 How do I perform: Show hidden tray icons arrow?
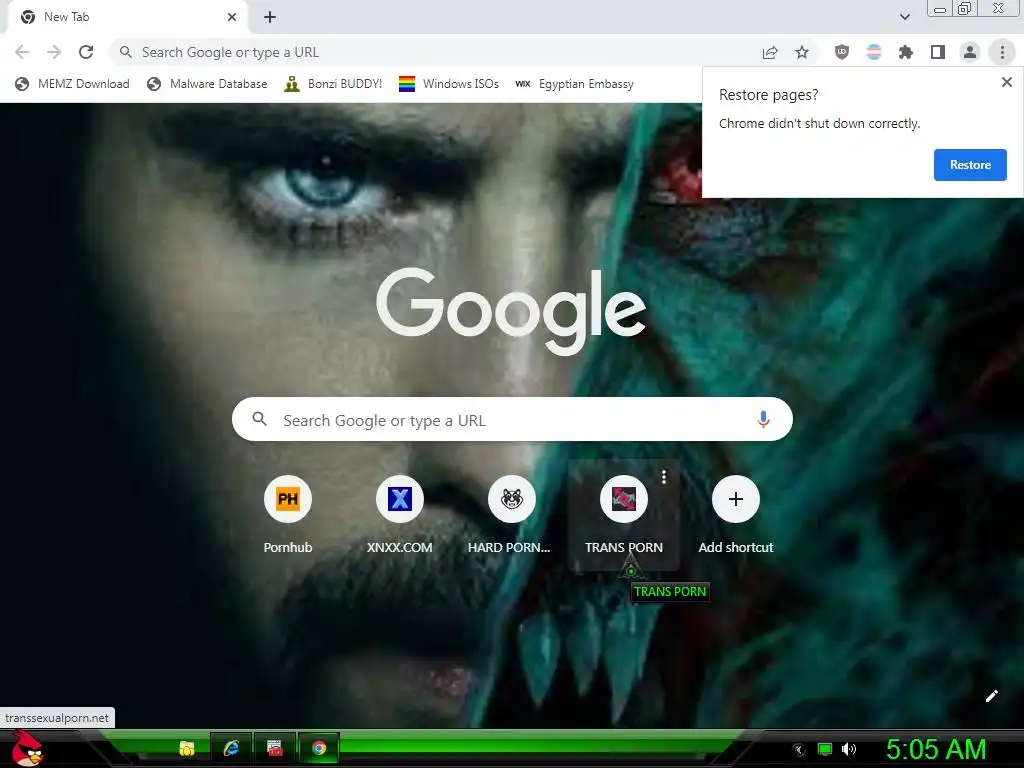coord(798,750)
